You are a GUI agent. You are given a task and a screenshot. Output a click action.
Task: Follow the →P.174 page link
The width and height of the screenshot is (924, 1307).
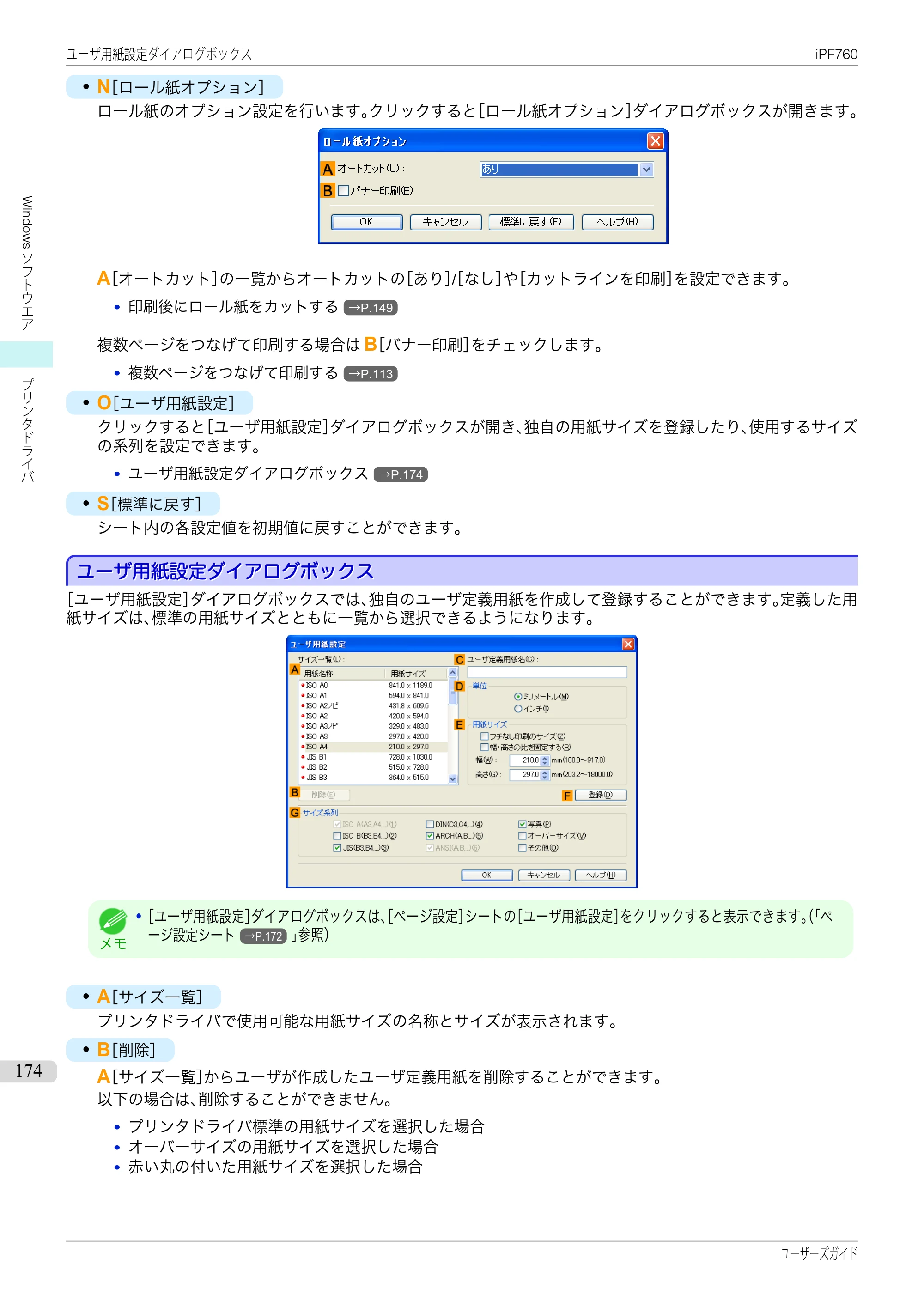[x=400, y=474]
